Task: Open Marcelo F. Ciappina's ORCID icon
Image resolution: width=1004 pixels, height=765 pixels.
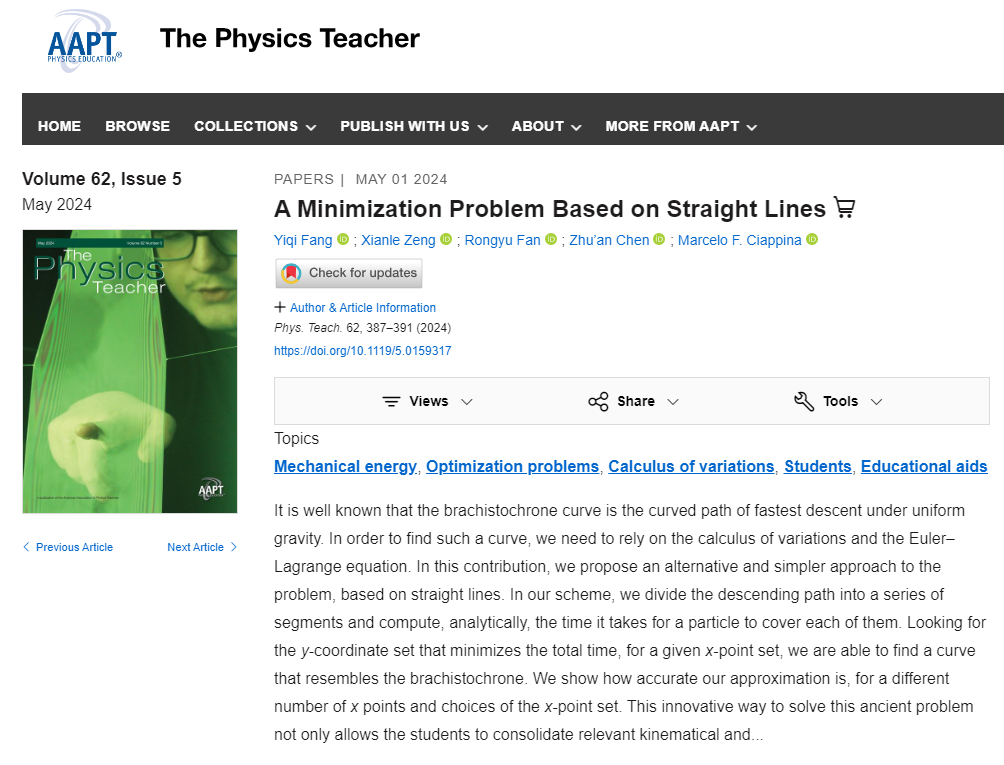Action: click(x=812, y=240)
